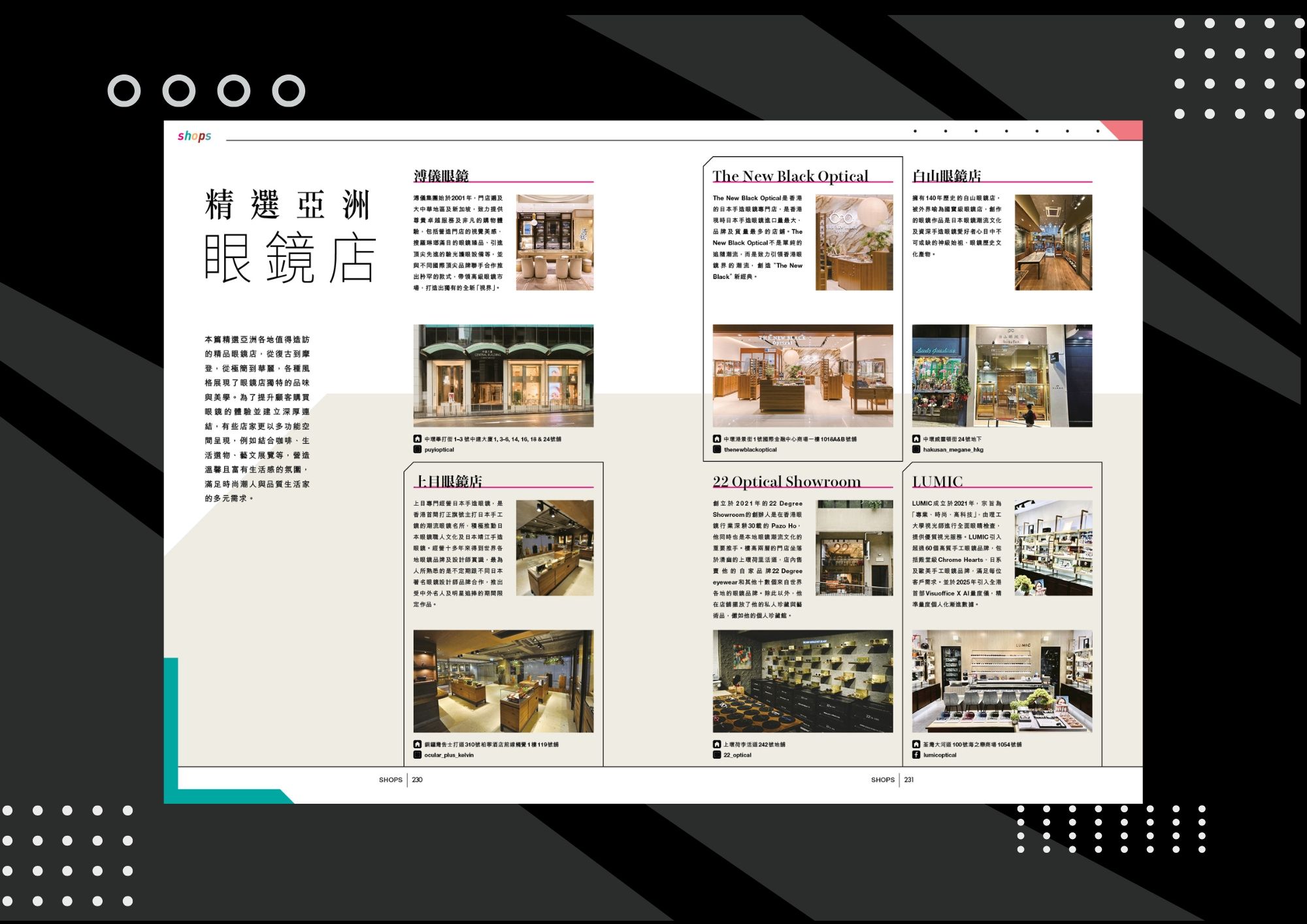Click The New Black Optical description paragraph
Viewport: 1307px width, 924px height.
point(757,237)
